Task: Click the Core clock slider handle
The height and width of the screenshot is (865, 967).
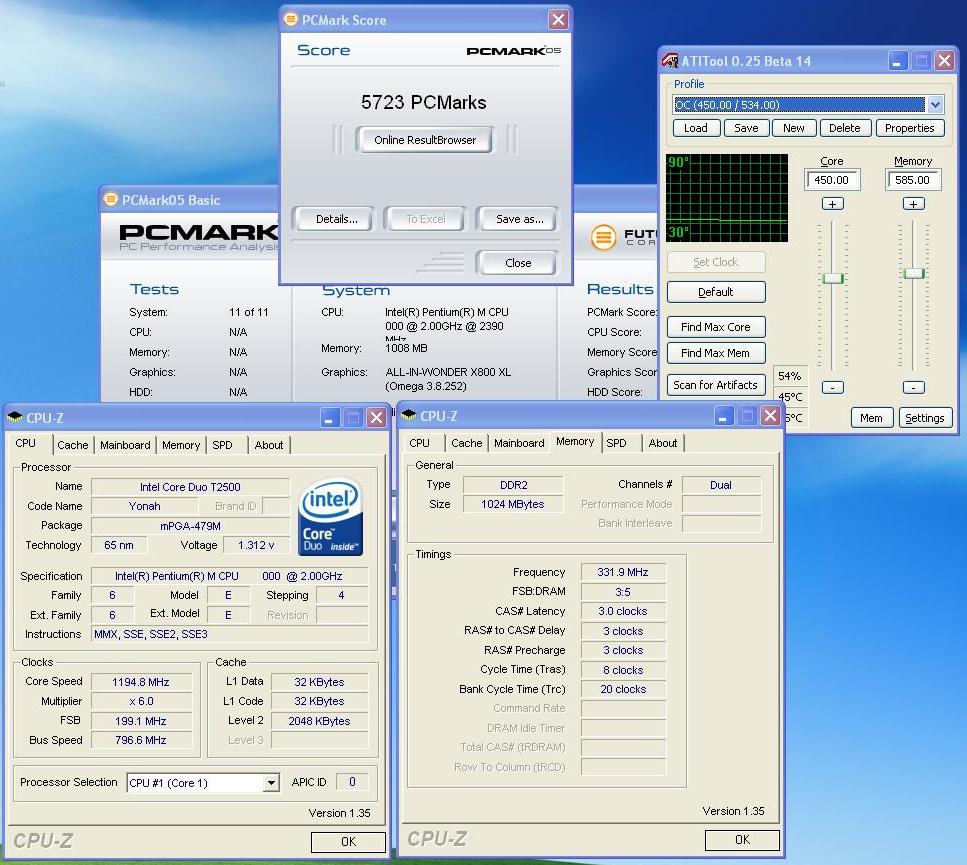Action: tap(833, 278)
